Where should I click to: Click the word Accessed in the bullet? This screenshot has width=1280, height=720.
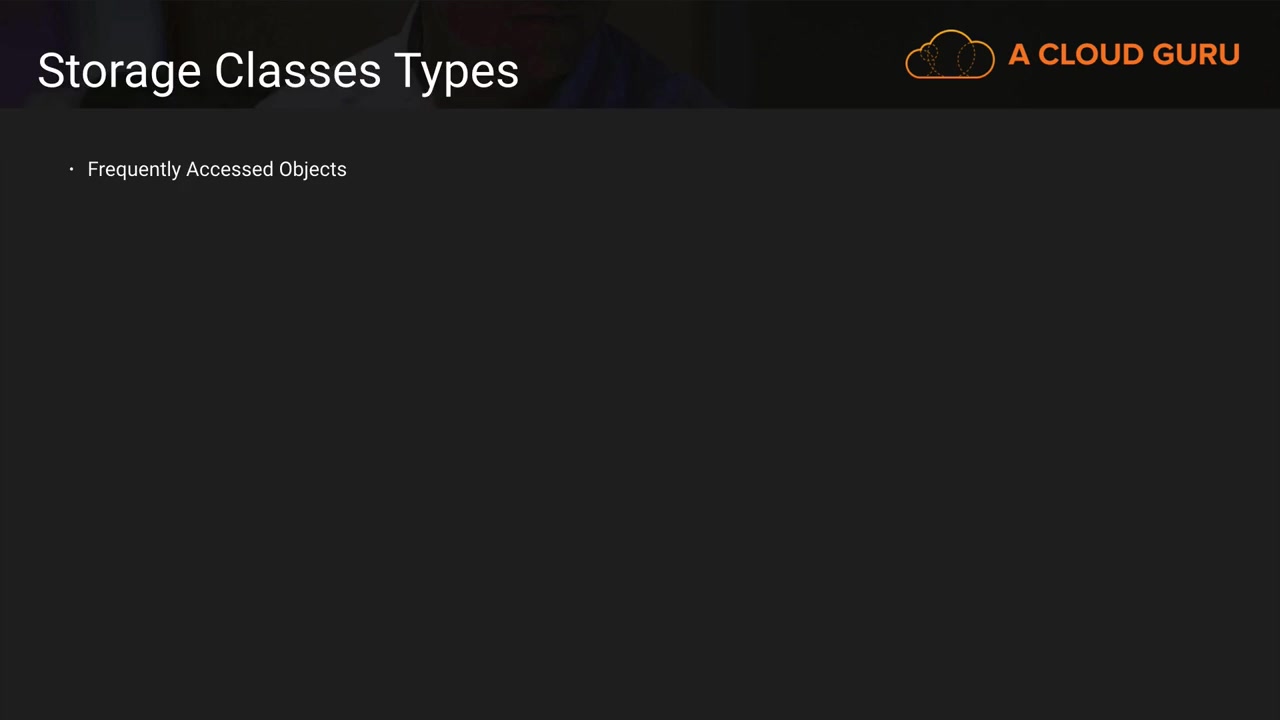pyautogui.click(x=230, y=170)
